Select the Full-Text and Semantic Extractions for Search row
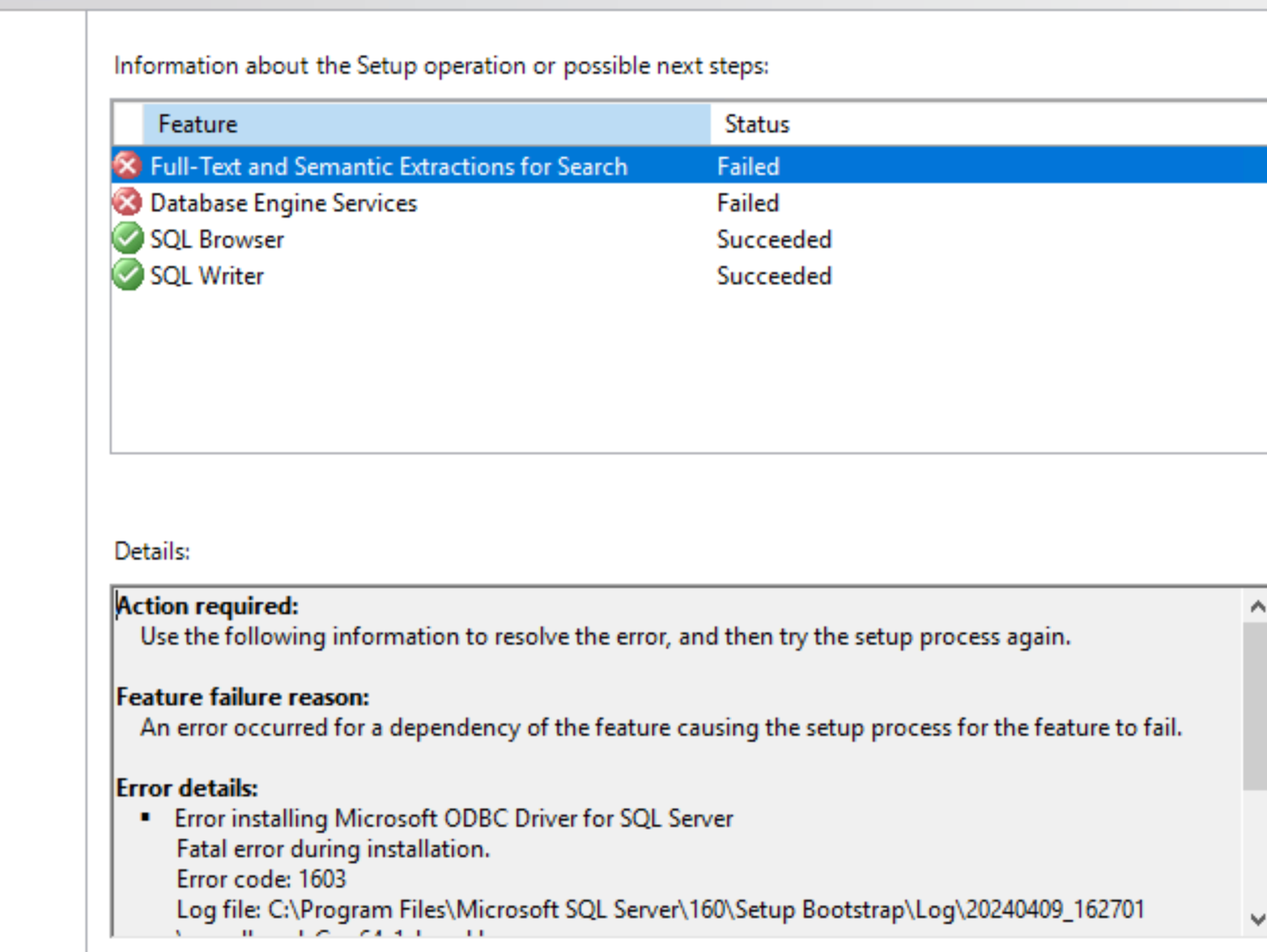Image resolution: width=1267 pixels, height=952 pixels. tap(389, 167)
